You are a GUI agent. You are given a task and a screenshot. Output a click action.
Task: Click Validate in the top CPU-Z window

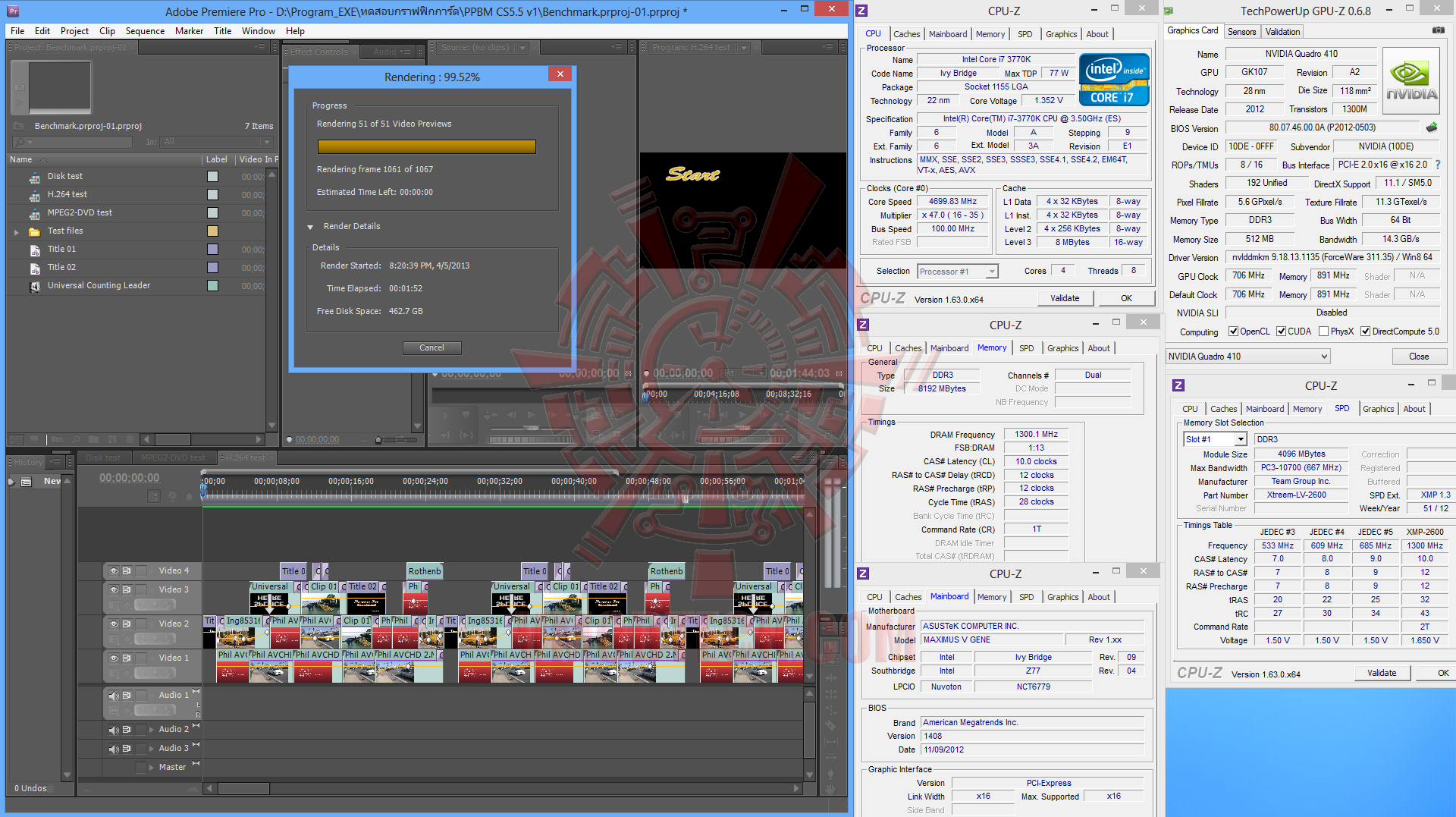tap(1065, 298)
